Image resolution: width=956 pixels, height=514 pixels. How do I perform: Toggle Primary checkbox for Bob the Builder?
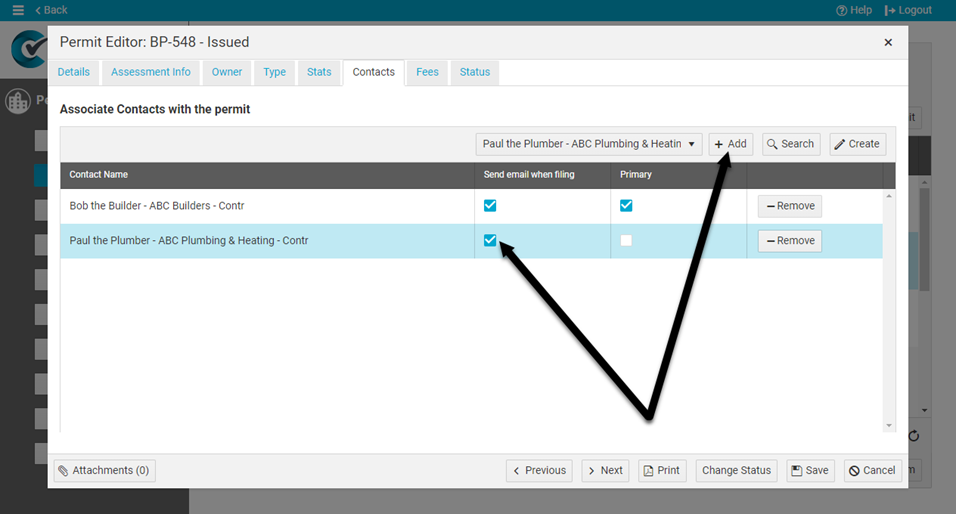pos(626,205)
